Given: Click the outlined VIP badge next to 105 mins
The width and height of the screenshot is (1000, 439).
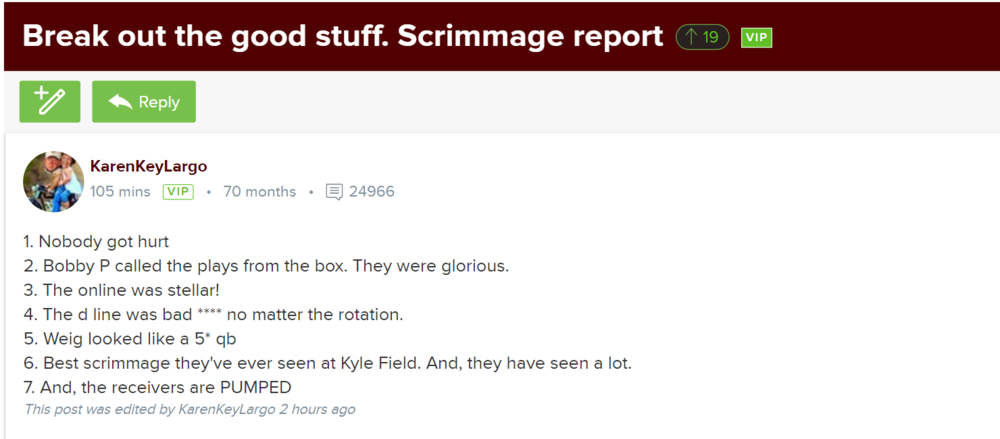Looking at the screenshot, I should 178,191.
